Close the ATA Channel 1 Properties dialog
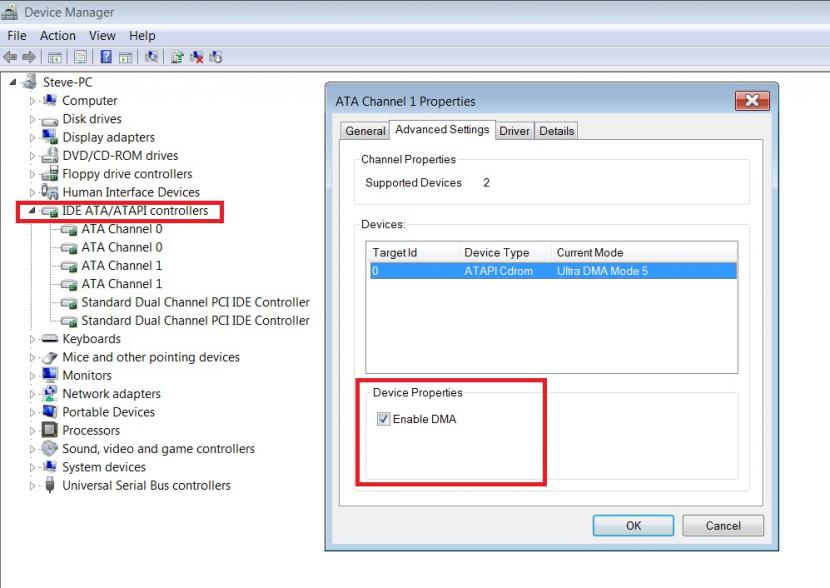830x588 pixels. (x=752, y=100)
